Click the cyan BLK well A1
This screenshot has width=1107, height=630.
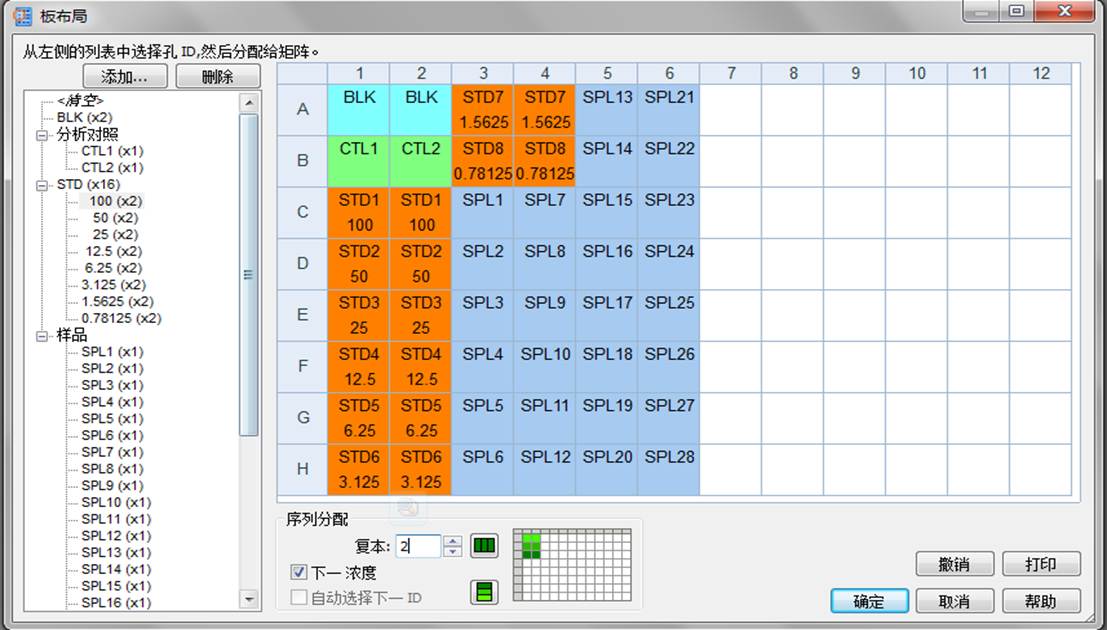pos(359,110)
